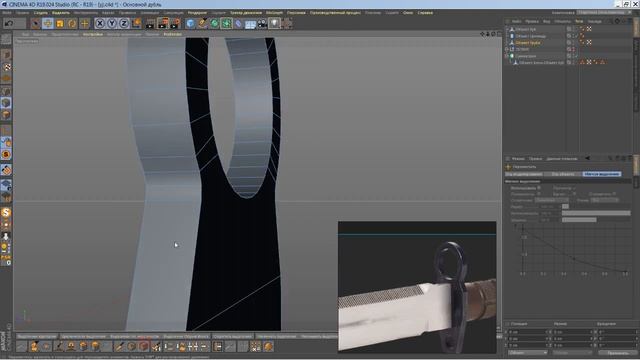Activate the Scale tool icon
This screenshot has height=360, width=640.
[x=60, y=23]
